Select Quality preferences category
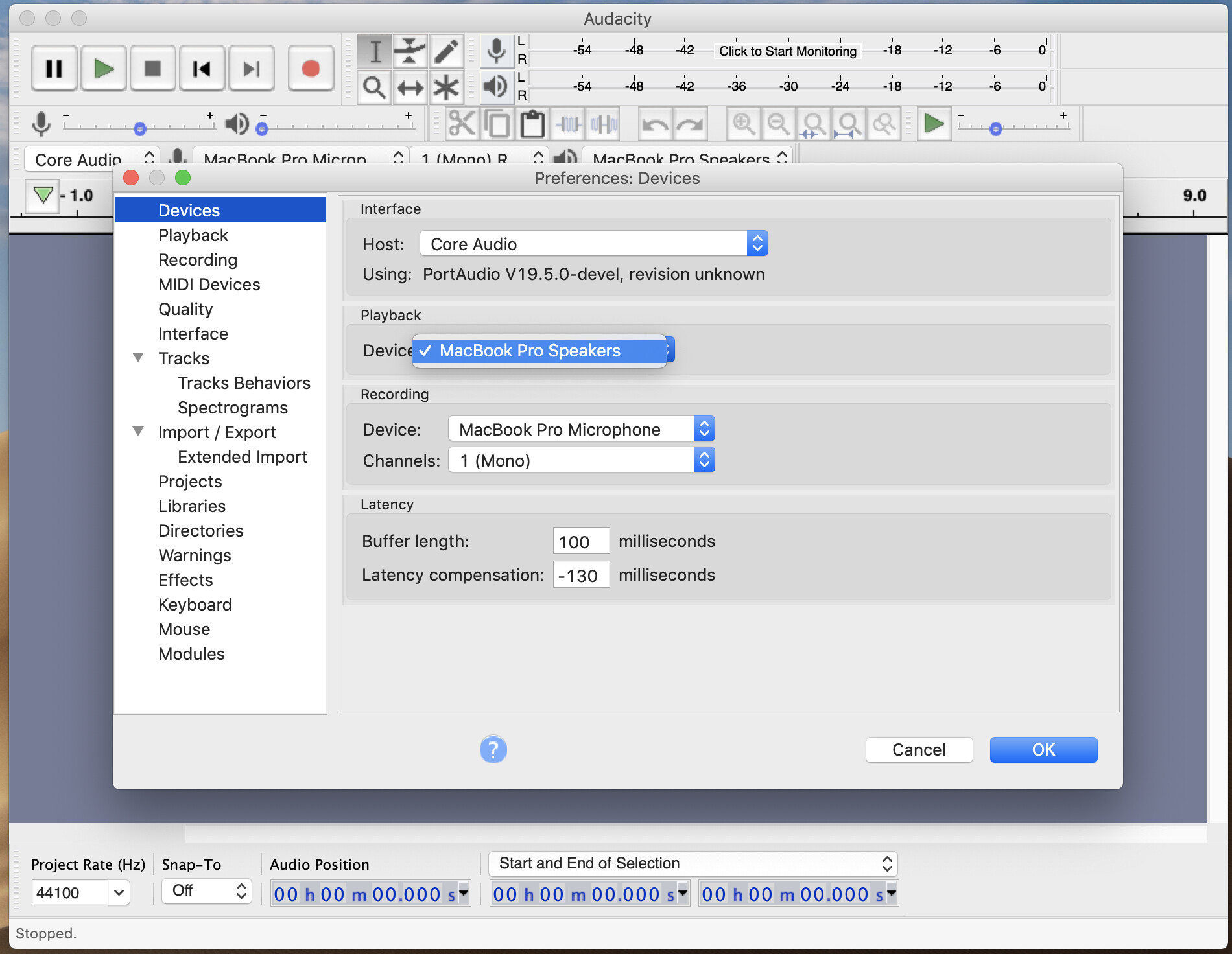 185,308
